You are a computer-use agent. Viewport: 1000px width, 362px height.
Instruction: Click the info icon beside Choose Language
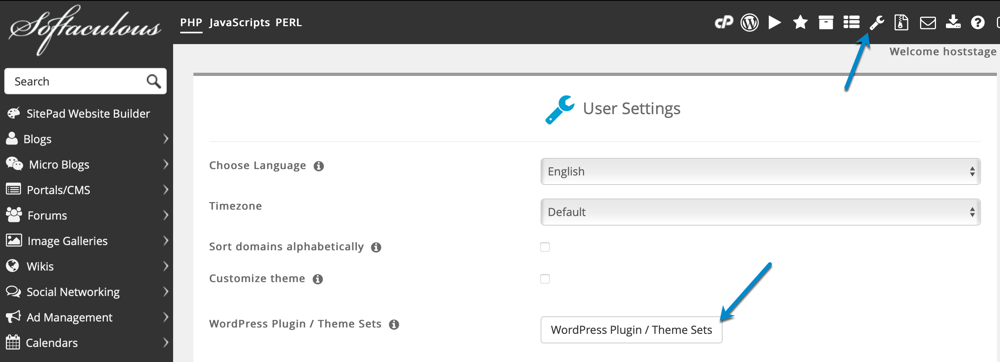[x=319, y=166]
